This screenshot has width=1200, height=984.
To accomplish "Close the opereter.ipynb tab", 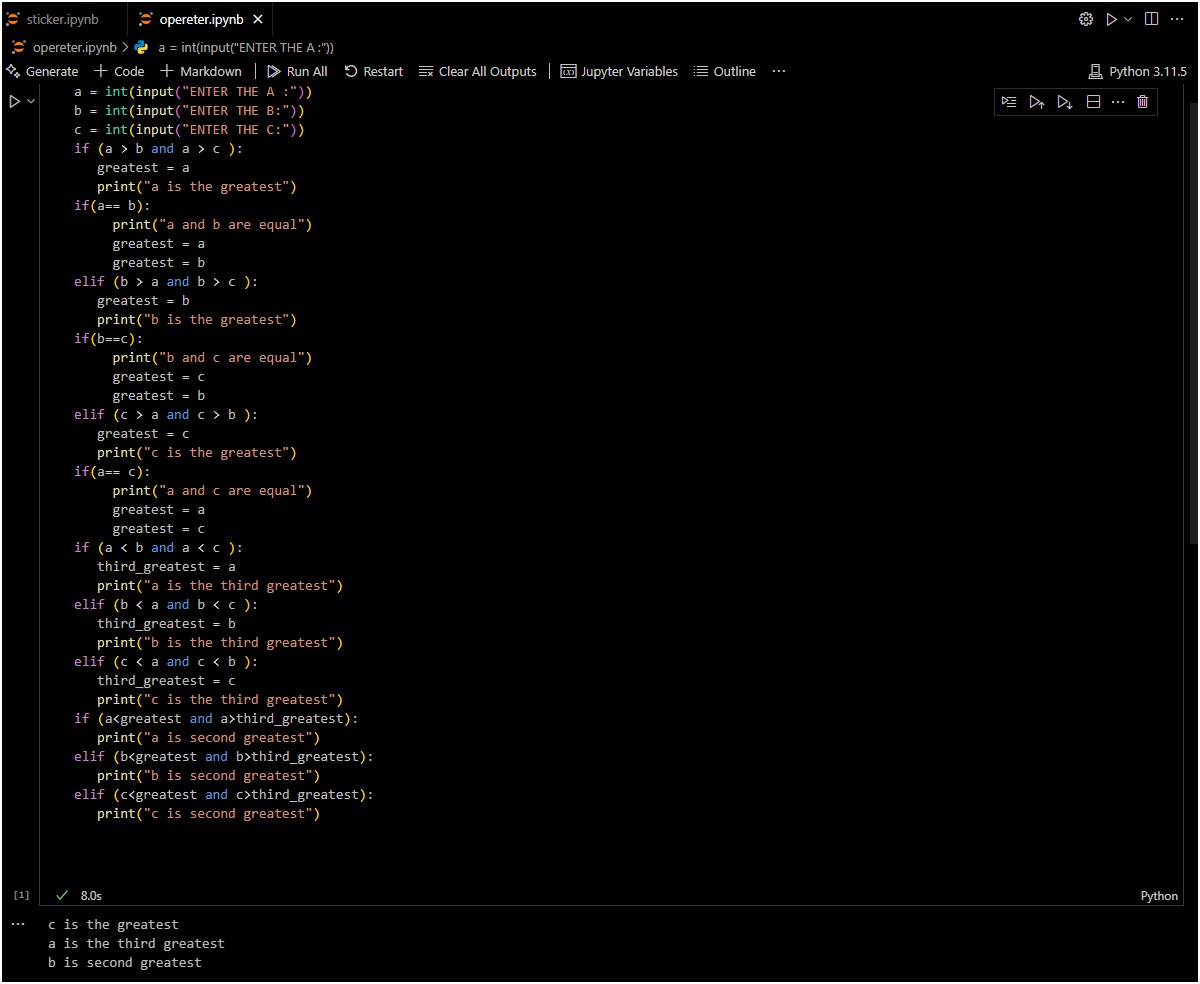I will pos(258,19).
